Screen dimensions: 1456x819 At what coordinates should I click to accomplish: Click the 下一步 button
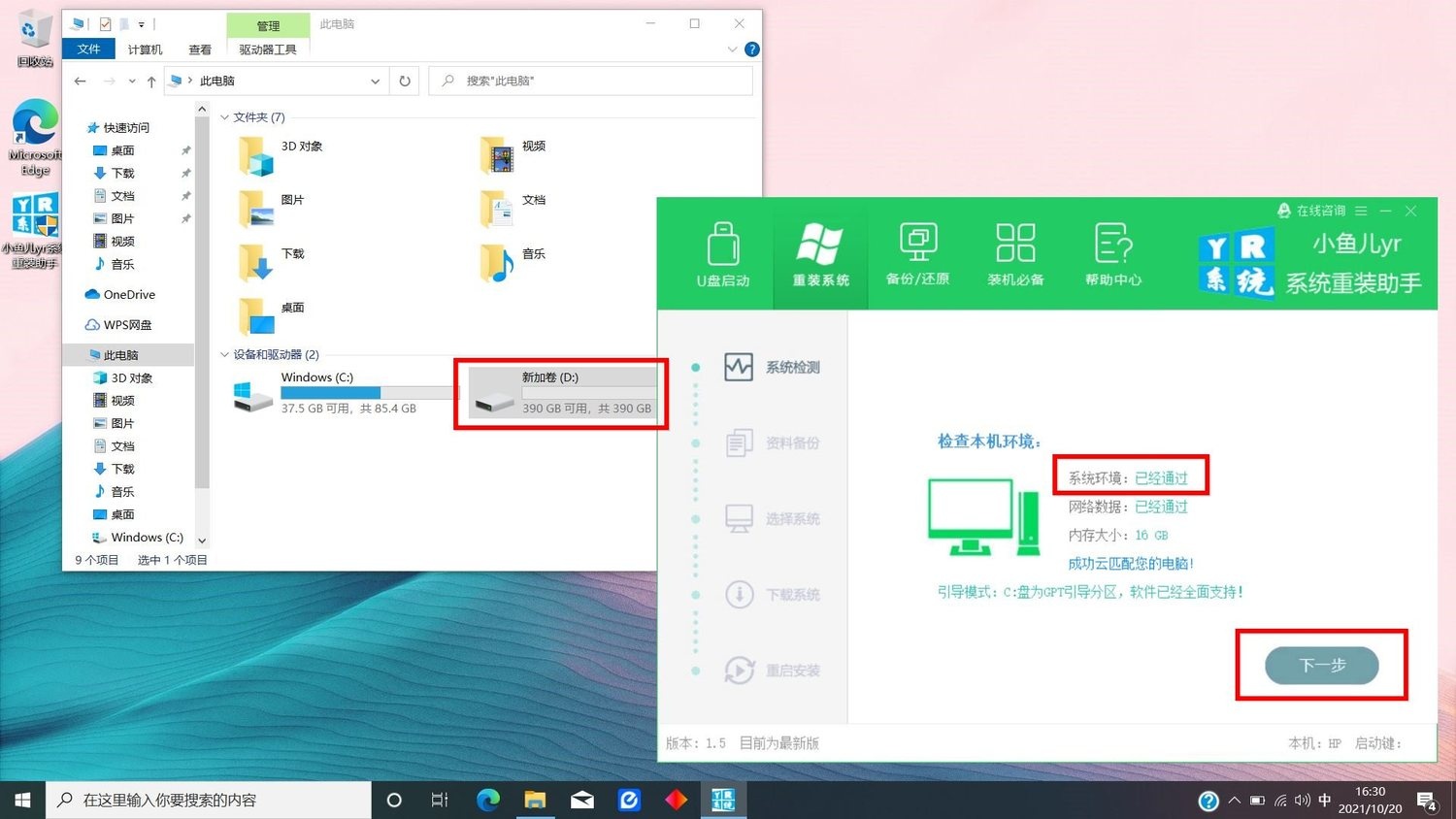pyautogui.click(x=1321, y=665)
